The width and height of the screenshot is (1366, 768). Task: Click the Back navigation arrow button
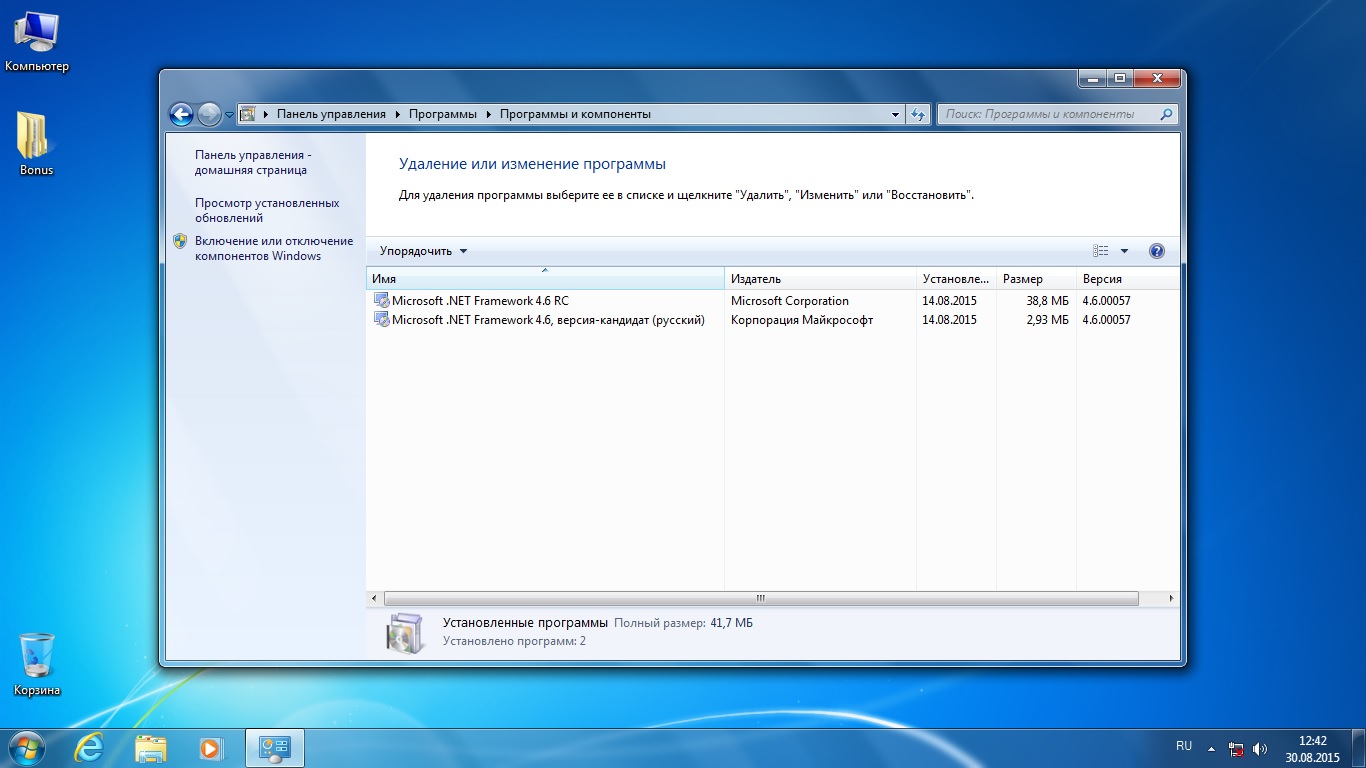pyautogui.click(x=181, y=114)
